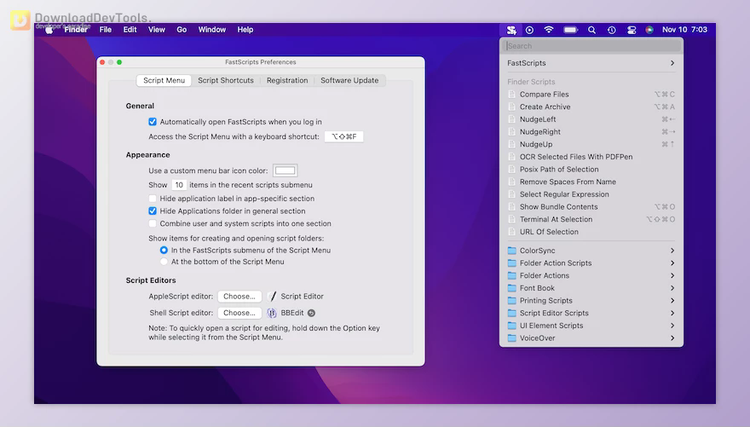Image resolution: width=750 pixels, height=427 pixels.
Task: Click the Script Editor app icon
Action: tap(272, 296)
